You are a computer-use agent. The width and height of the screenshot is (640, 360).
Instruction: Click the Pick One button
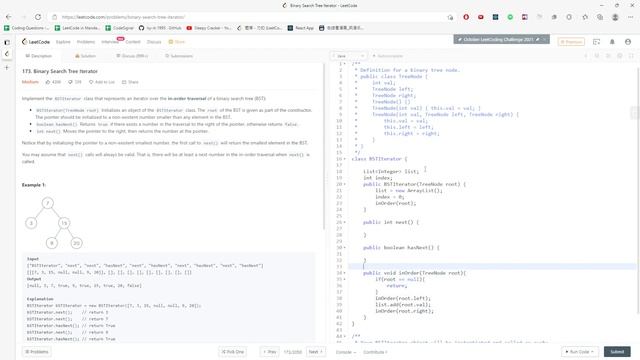(x=233, y=351)
